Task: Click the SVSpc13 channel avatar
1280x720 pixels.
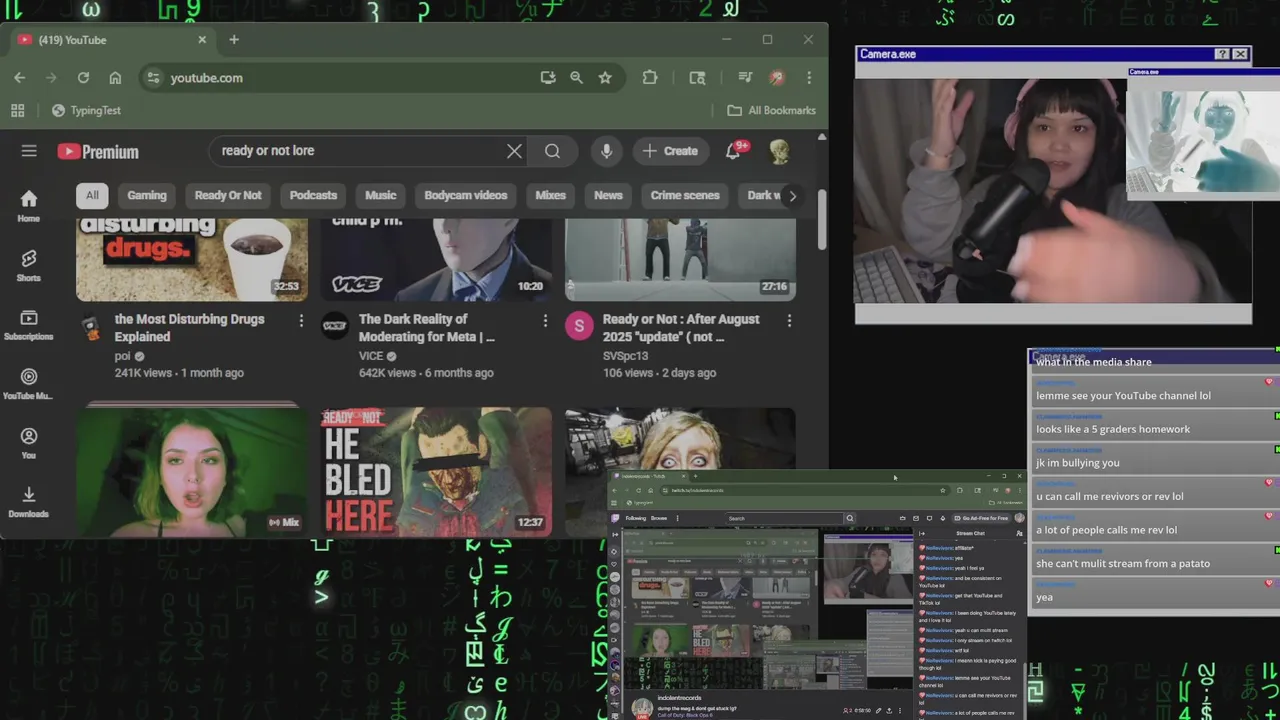Action: pos(579,326)
